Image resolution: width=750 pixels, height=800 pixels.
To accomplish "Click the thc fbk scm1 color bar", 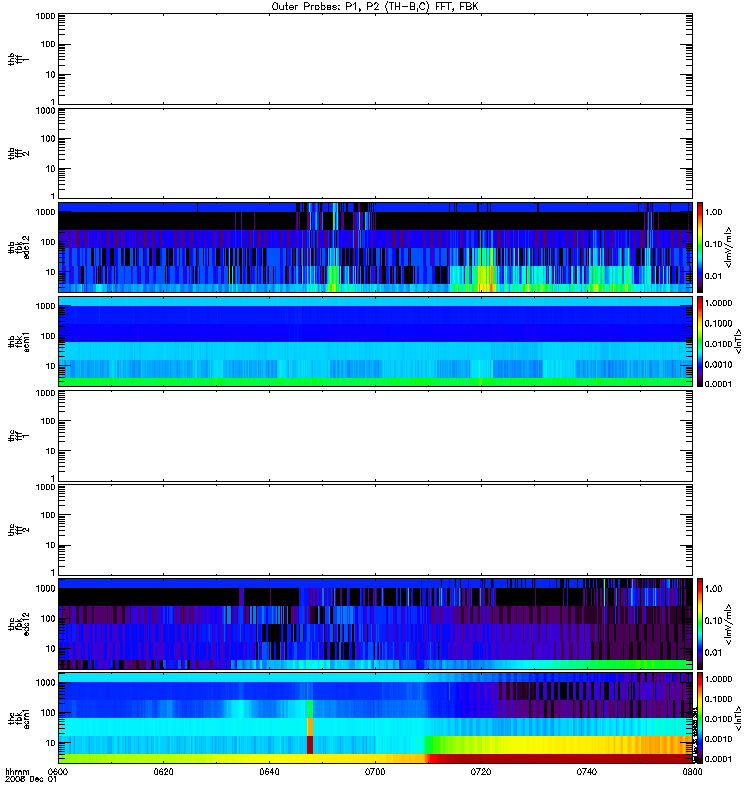I will pyautogui.click(x=700, y=718).
